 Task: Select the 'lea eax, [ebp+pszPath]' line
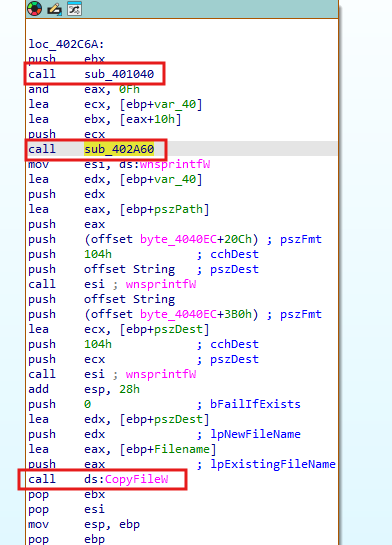(119, 209)
